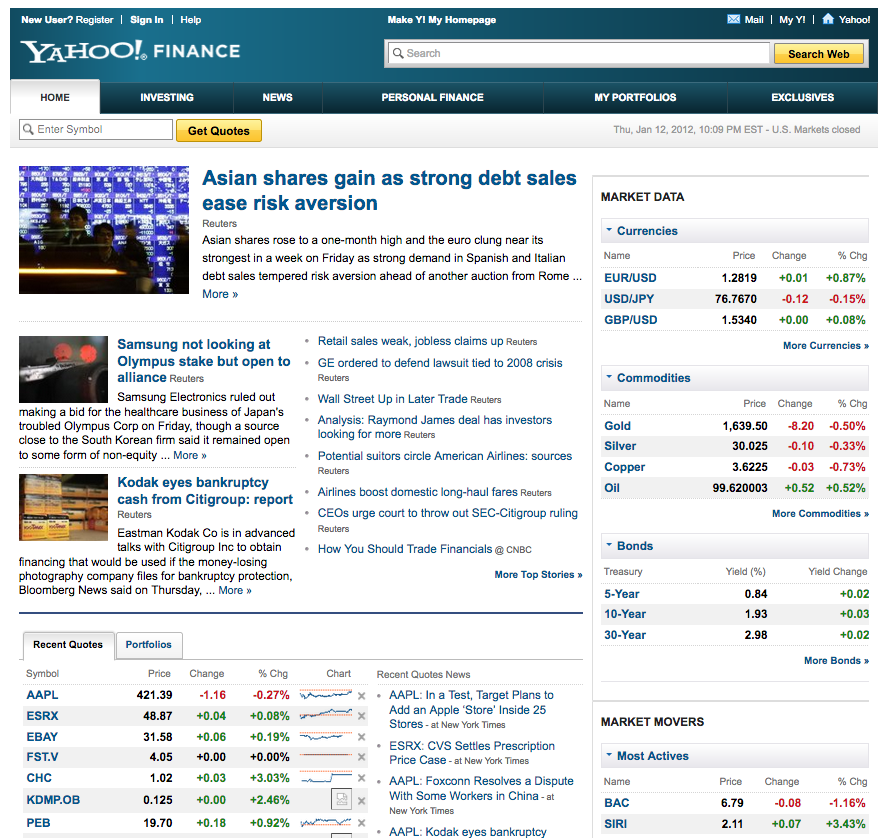Focus the web Search field

coord(578,53)
